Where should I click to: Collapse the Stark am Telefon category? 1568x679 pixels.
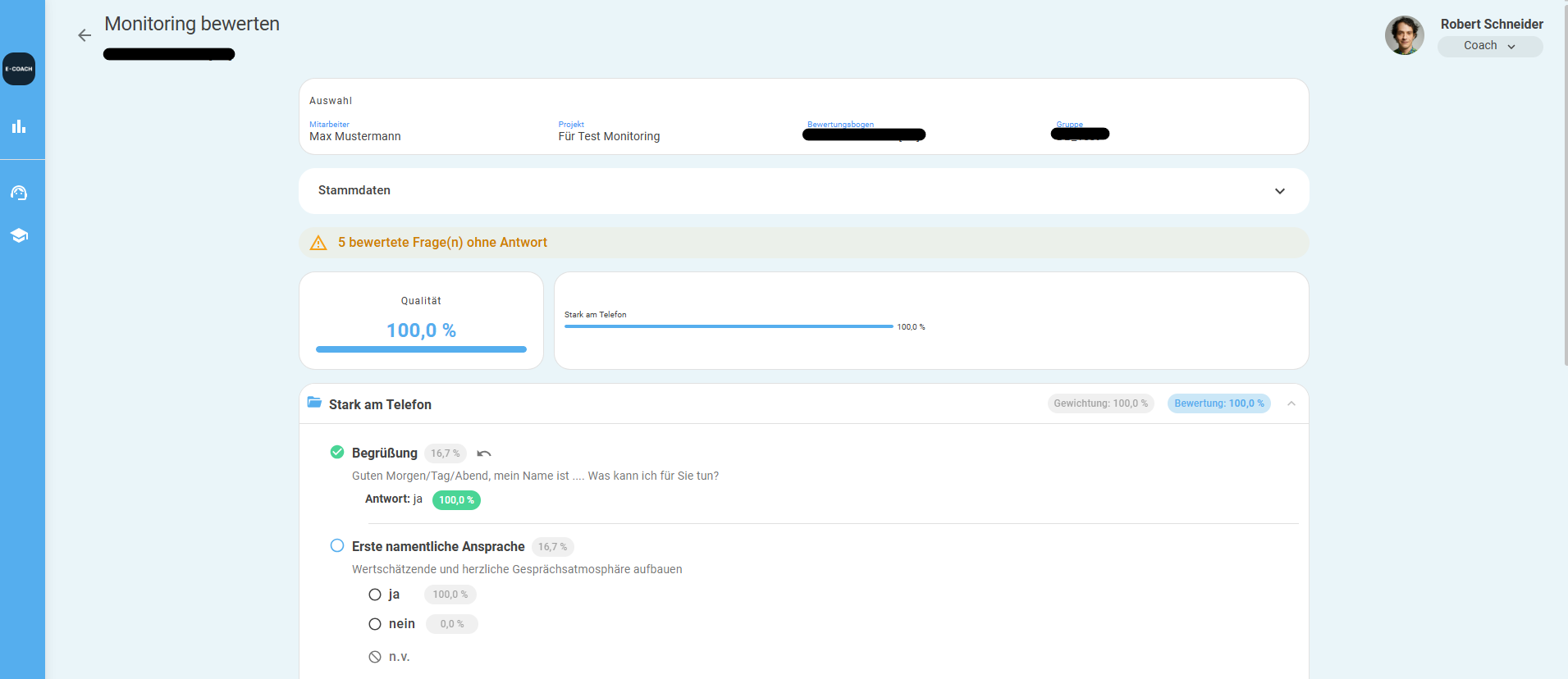1291,403
